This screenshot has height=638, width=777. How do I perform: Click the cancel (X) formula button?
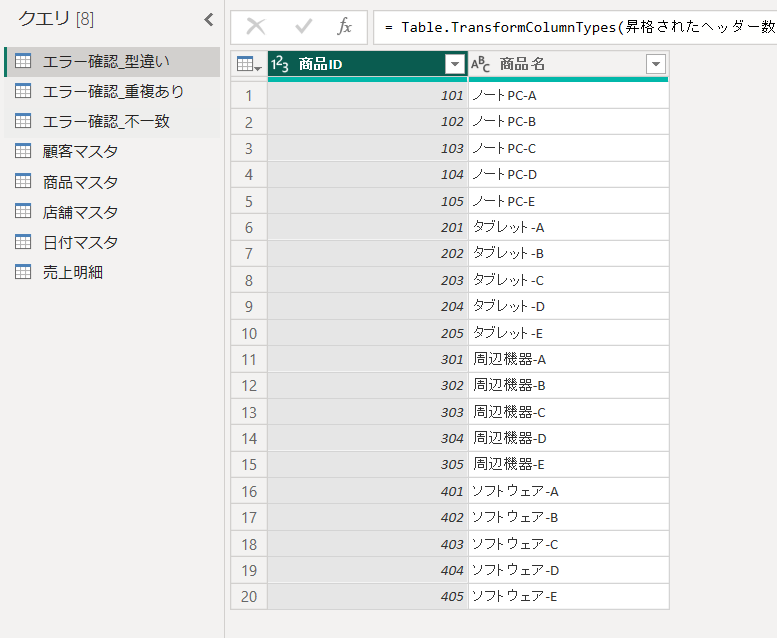click(256, 27)
